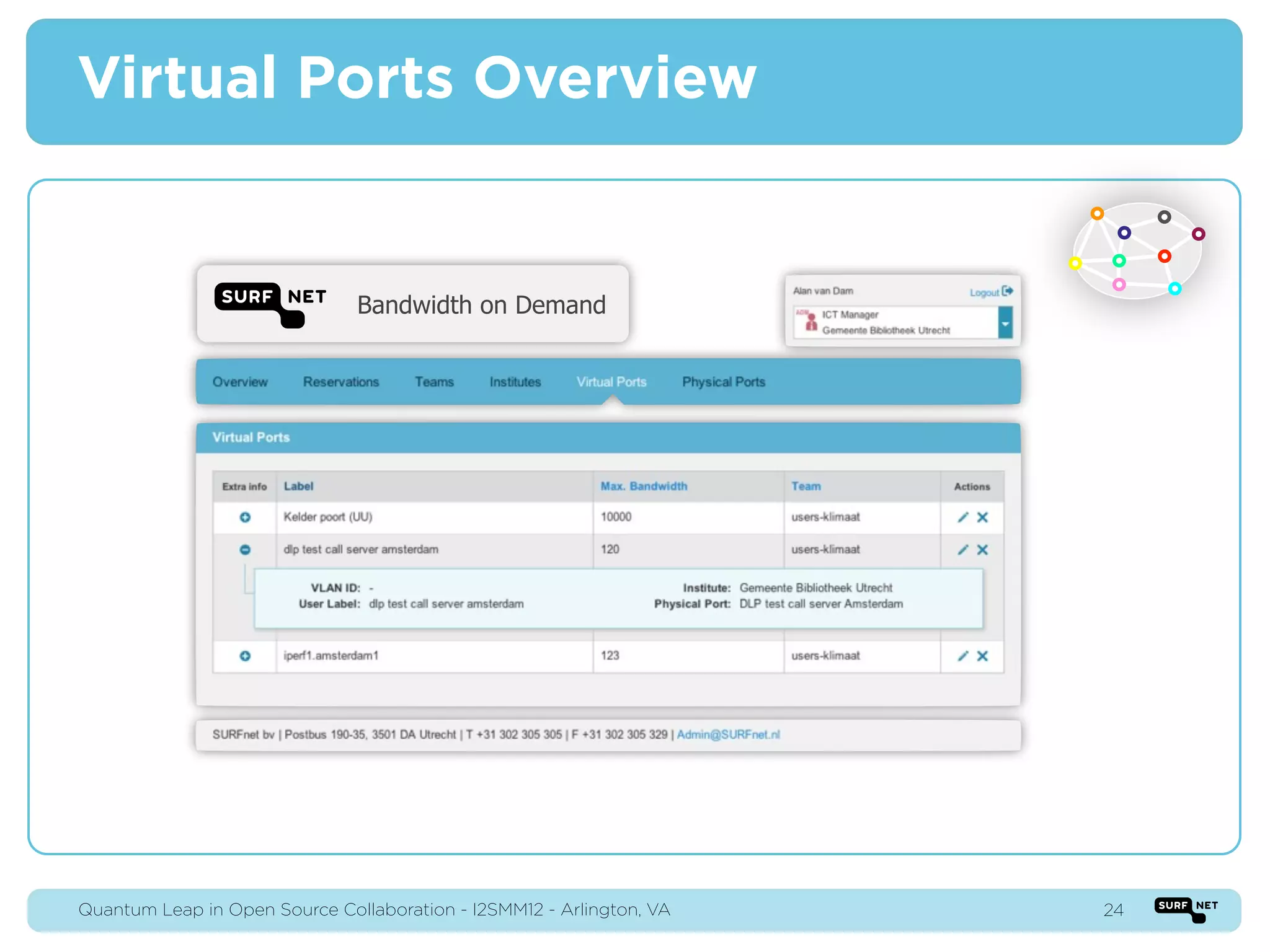Select the Virtual Ports tab

point(611,382)
